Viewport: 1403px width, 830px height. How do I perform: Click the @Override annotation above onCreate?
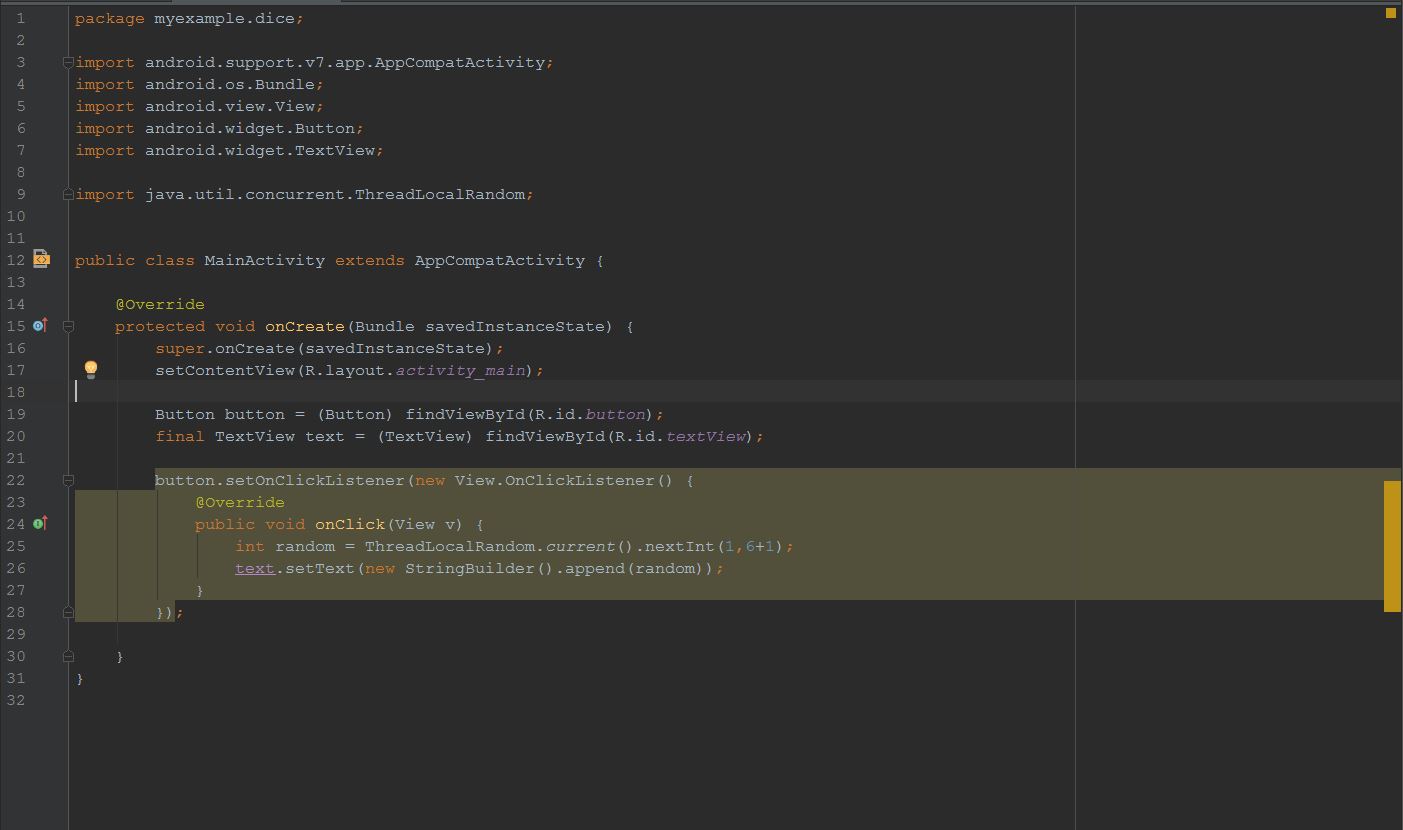pyautogui.click(x=160, y=304)
